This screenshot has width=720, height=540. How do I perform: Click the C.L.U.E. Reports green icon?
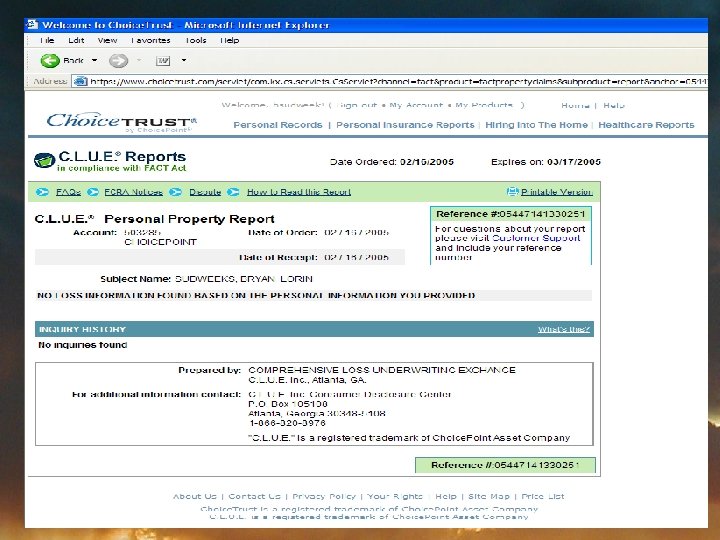coord(45,161)
